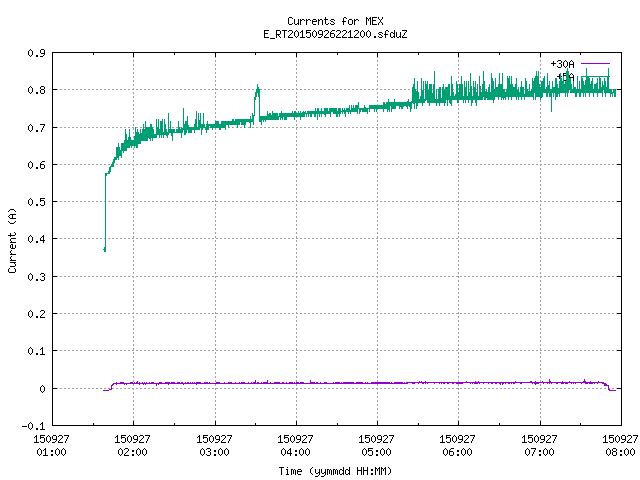Viewport: 640px width, 480px height.
Task: Click the x-axis label '150927 07:00'
Action: point(539,446)
